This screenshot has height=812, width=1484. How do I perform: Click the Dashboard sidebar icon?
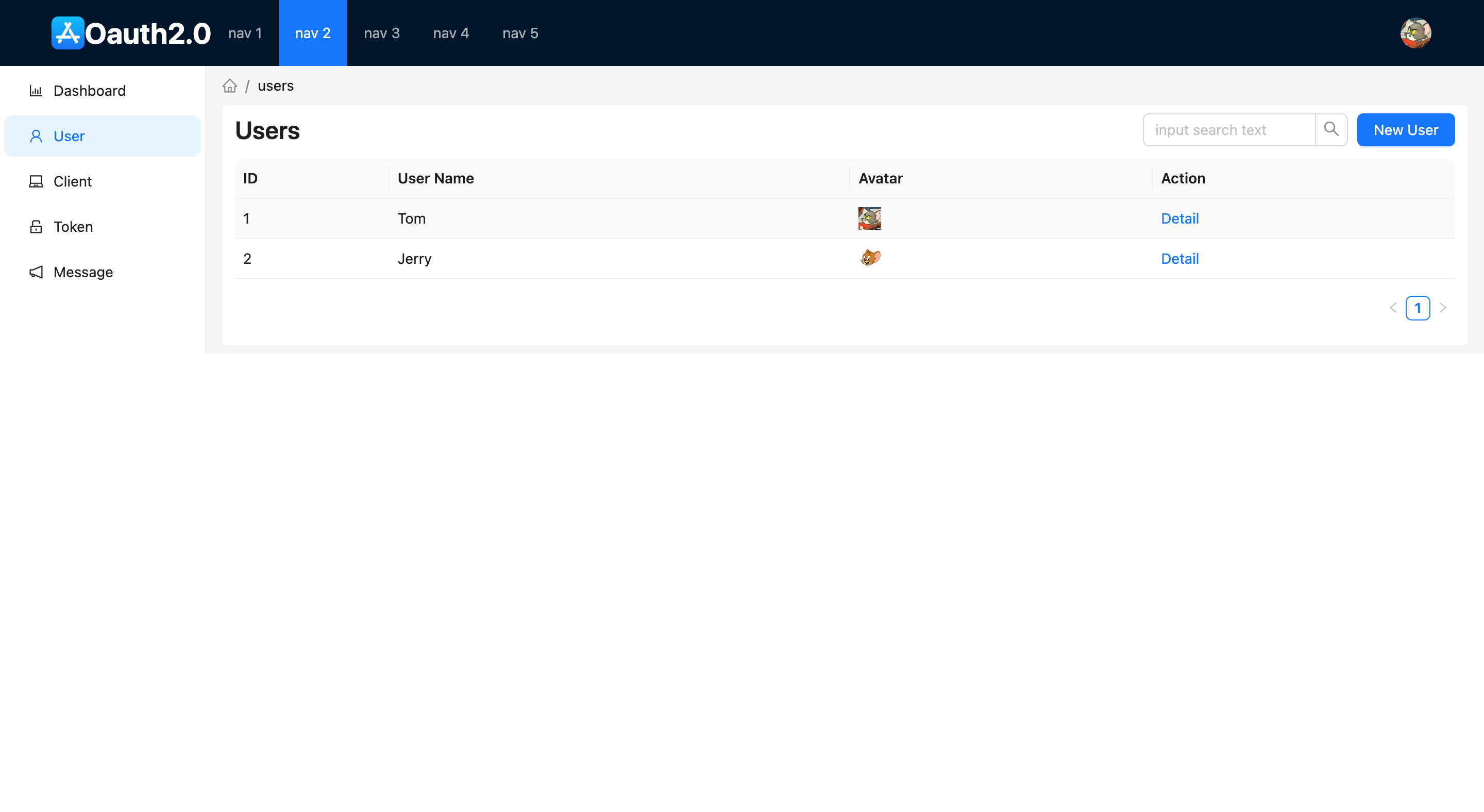pos(35,90)
